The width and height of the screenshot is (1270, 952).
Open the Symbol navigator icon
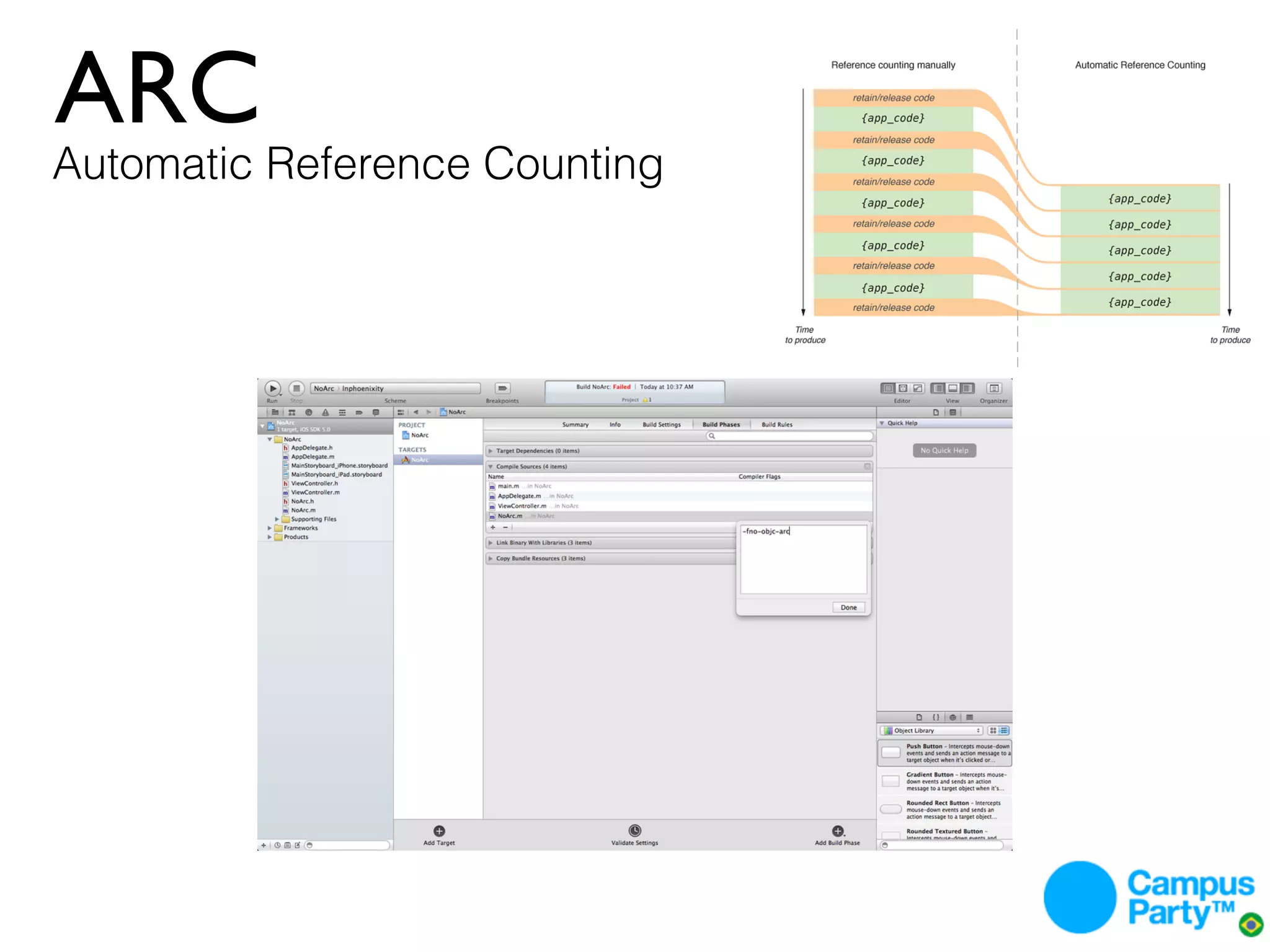click(291, 412)
